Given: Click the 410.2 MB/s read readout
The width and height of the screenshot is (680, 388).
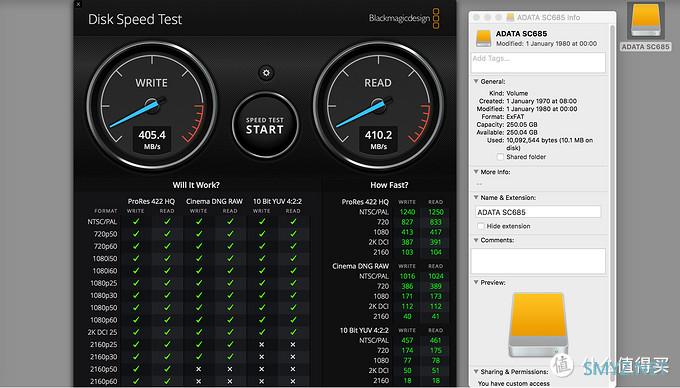Looking at the screenshot, I should pyautogui.click(x=378, y=139).
